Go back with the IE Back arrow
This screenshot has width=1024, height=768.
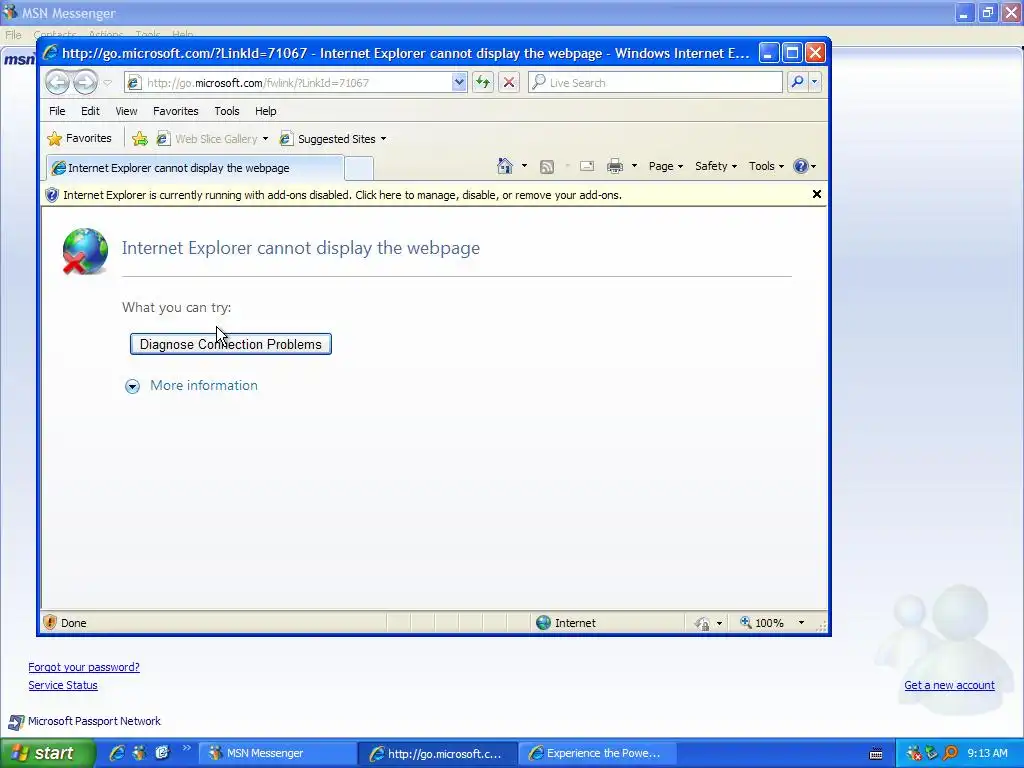pos(57,82)
